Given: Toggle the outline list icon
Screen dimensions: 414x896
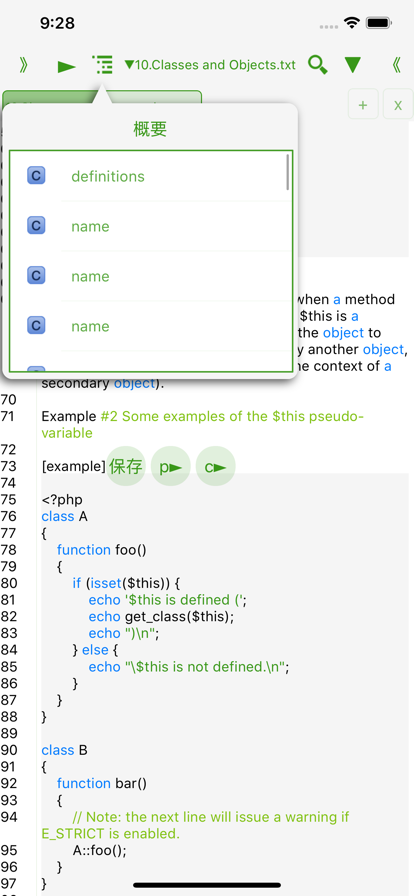Looking at the screenshot, I should (x=102, y=65).
